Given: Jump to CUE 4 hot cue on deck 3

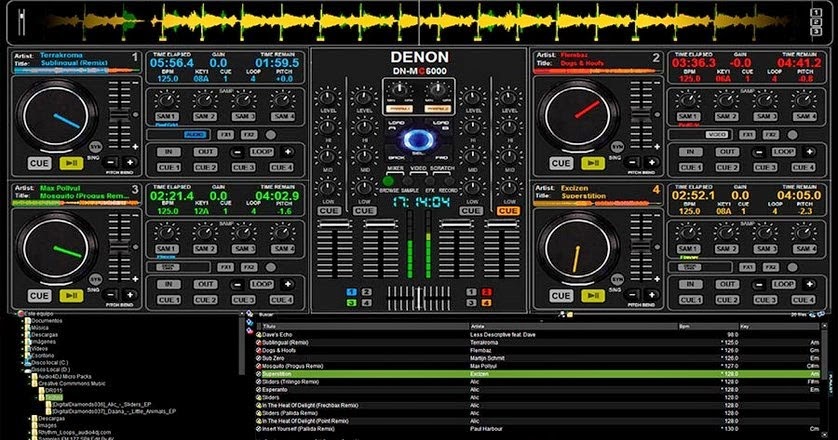Looking at the screenshot, I should tap(282, 300).
